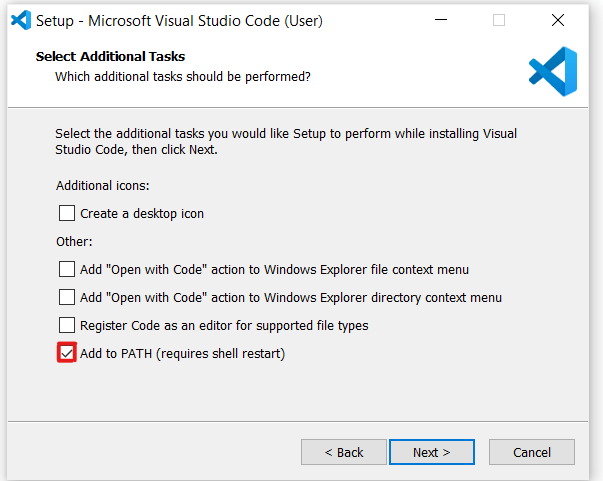Screen dimensions: 603x481
Task: Enable the Create a desktop icon checkbox
Action: click(67, 213)
